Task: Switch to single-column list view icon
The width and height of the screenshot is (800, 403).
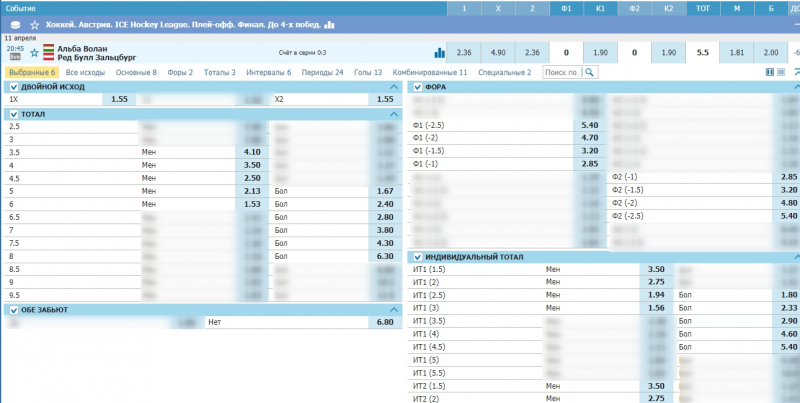Action: 781,72
